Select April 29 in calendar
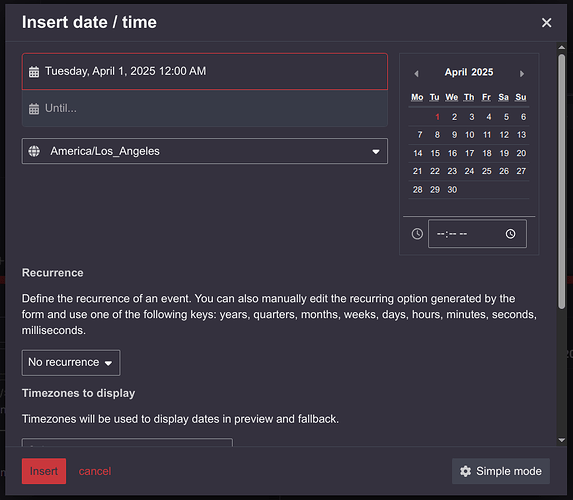Viewport: 573px width, 500px height. [x=435, y=190]
